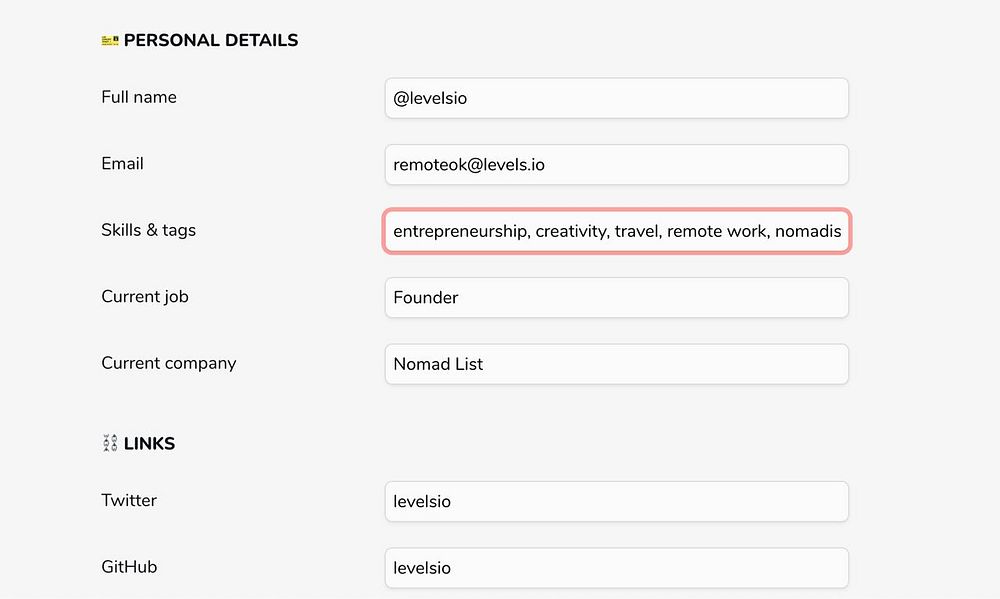Click the LINKS section heading
The height and width of the screenshot is (599, 1000).
coord(149,444)
